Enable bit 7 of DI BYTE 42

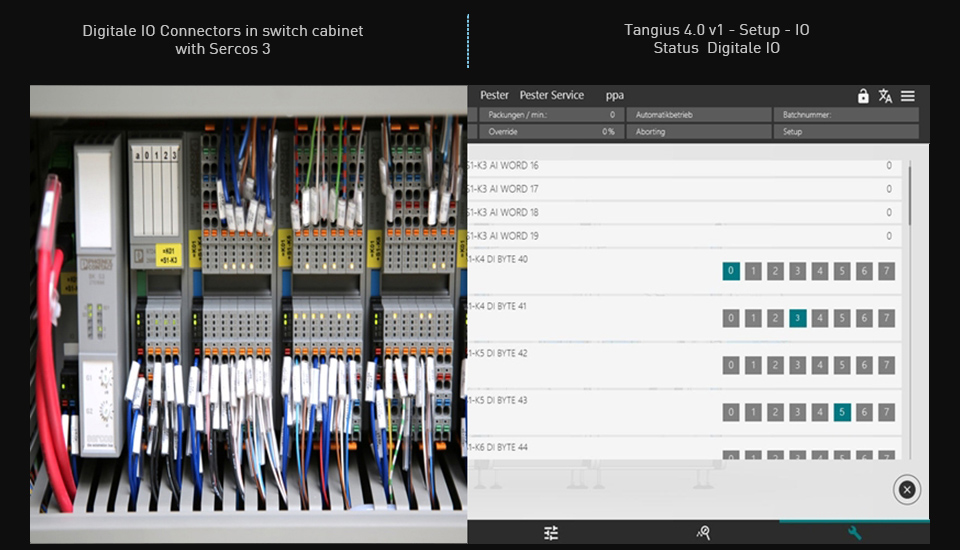coord(886,365)
